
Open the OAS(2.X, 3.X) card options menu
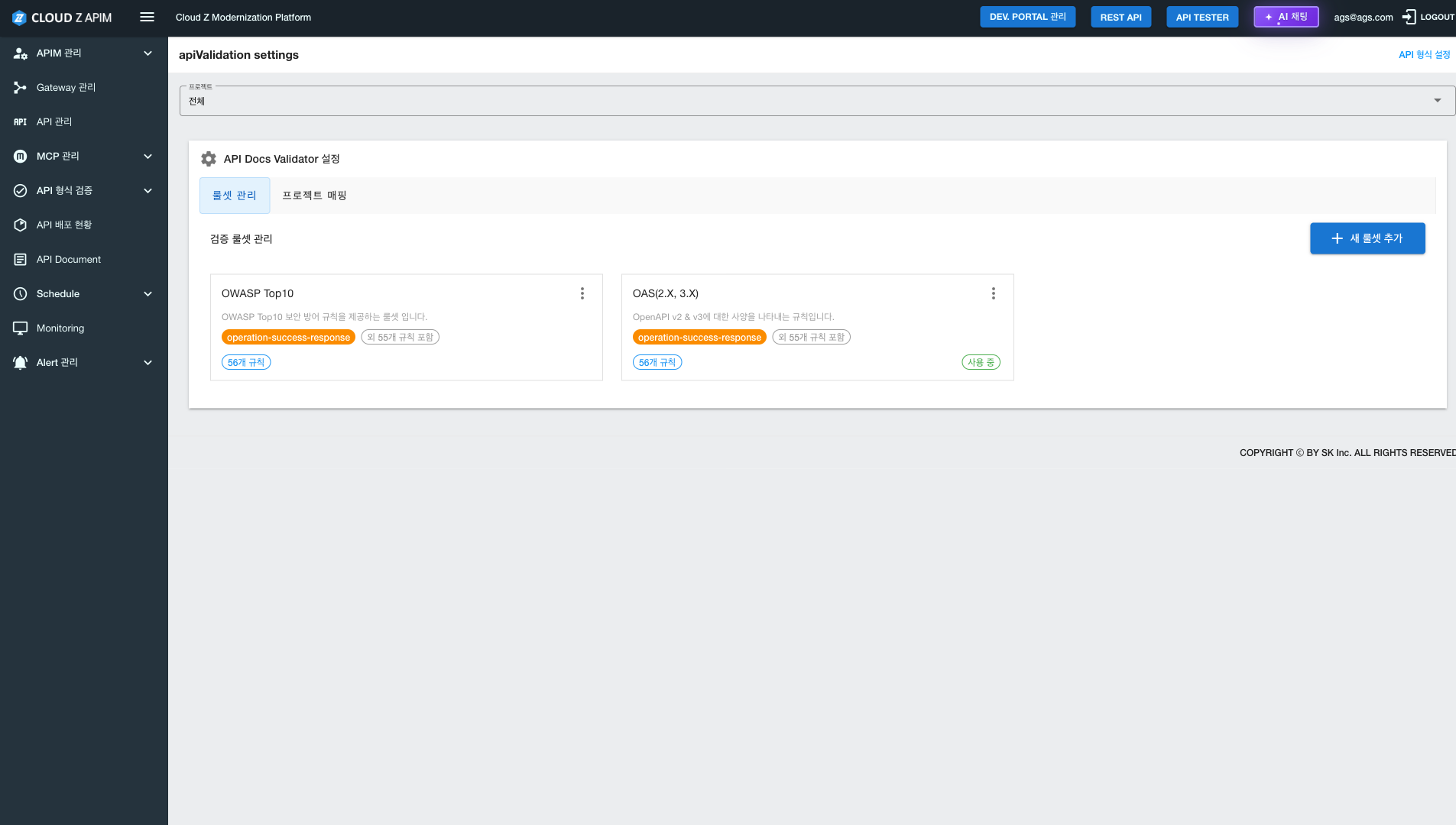pos(993,293)
